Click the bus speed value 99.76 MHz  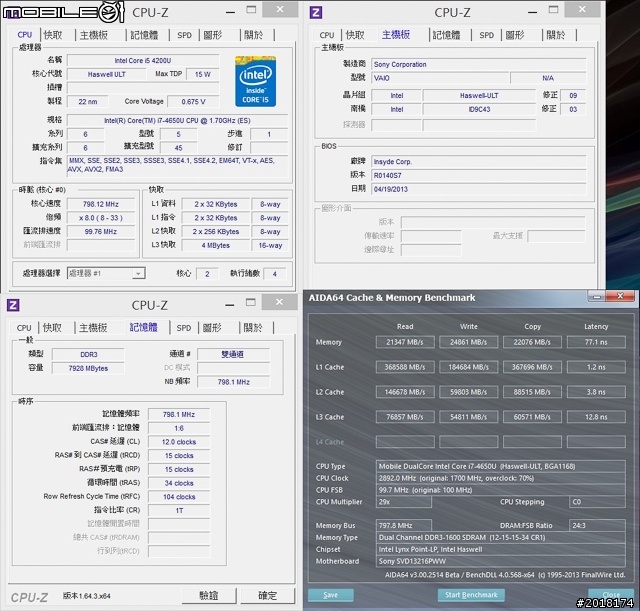tap(101, 231)
